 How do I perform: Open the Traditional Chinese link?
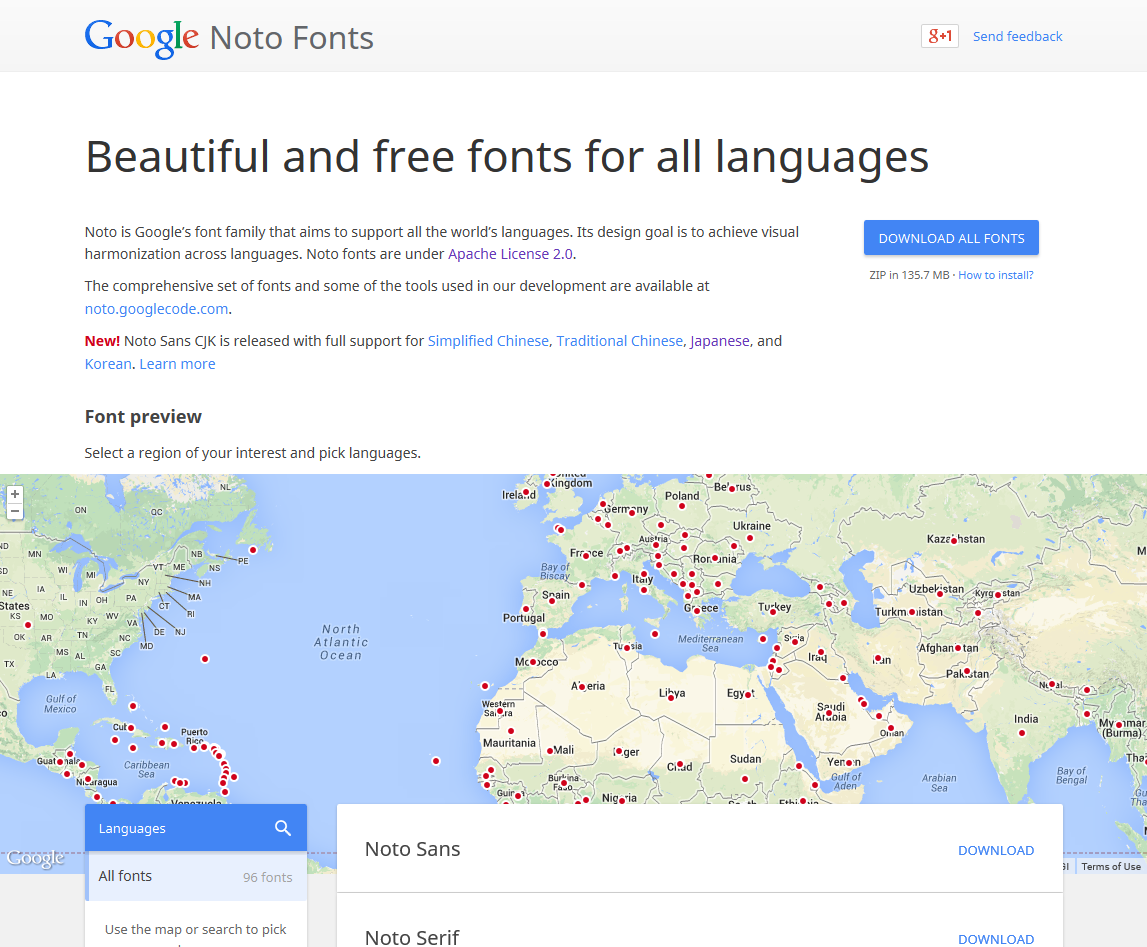click(620, 341)
